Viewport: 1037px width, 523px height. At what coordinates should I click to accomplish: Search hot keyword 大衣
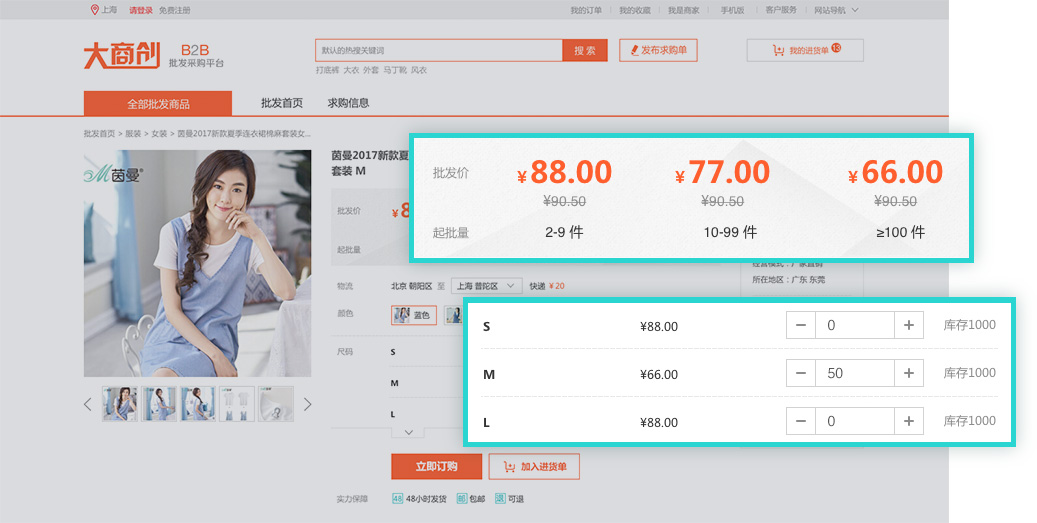pyautogui.click(x=351, y=70)
